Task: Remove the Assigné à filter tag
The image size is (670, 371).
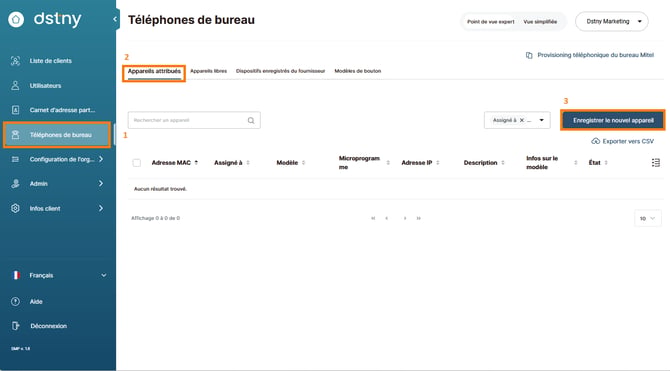Action: tap(522, 120)
